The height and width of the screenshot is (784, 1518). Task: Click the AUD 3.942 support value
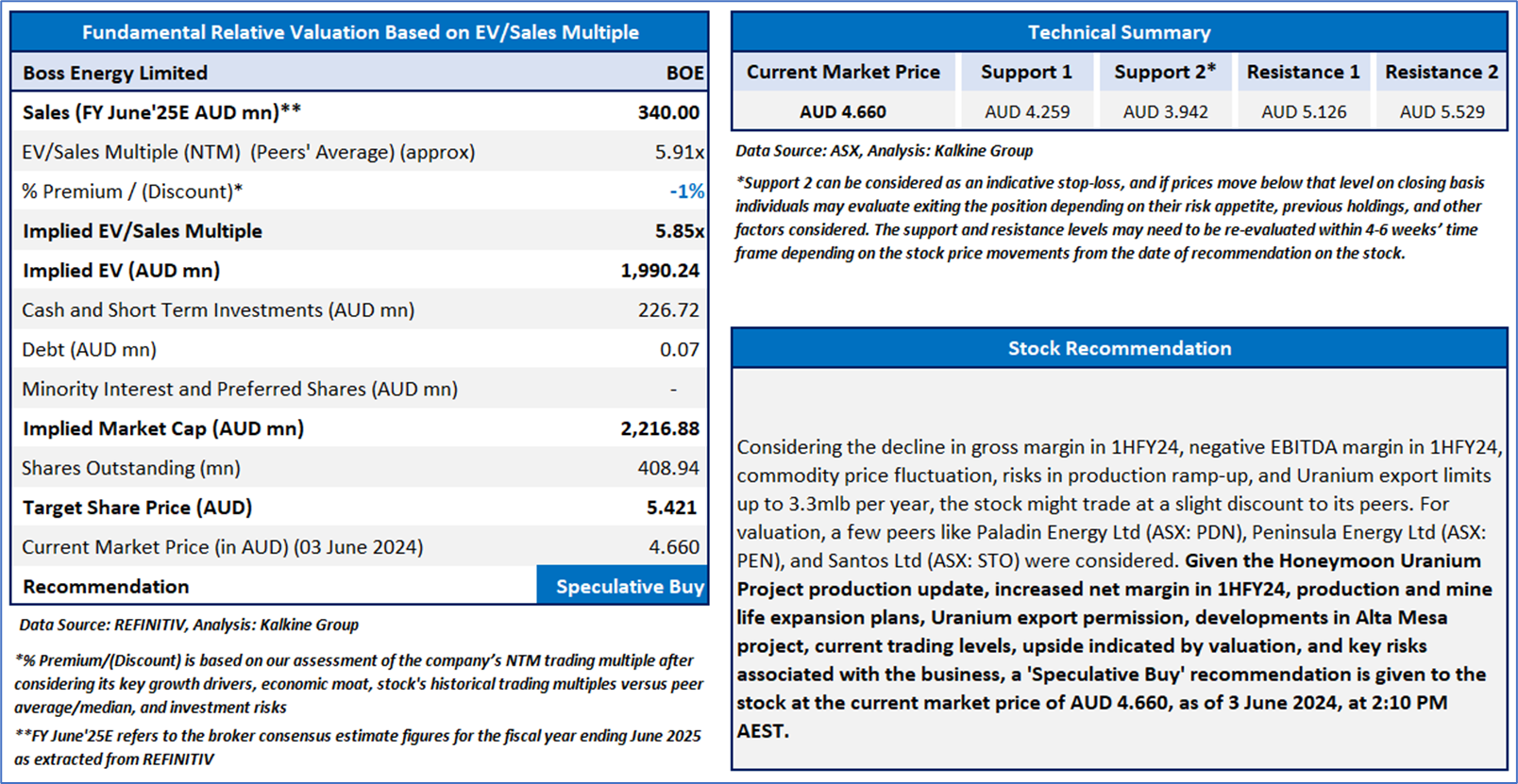tap(1165, 111)
